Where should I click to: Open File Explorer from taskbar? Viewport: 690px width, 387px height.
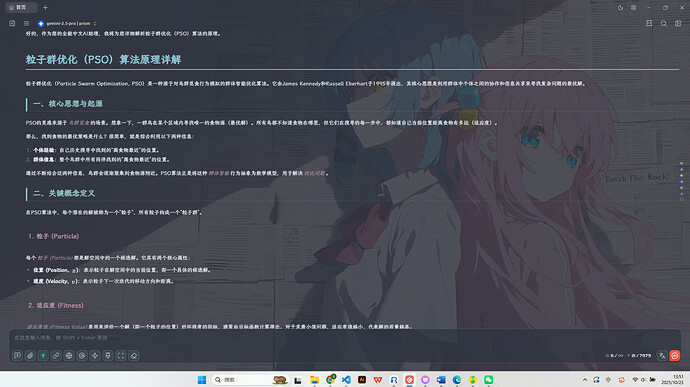click(x=314, y=380)
